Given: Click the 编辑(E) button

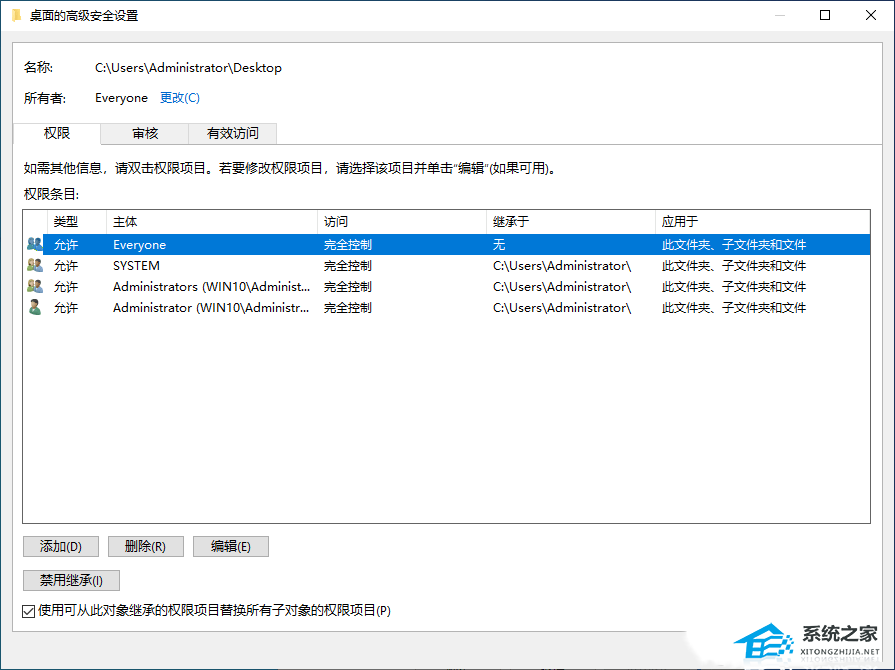Looking at the screenshot, I should pos(231,547).
